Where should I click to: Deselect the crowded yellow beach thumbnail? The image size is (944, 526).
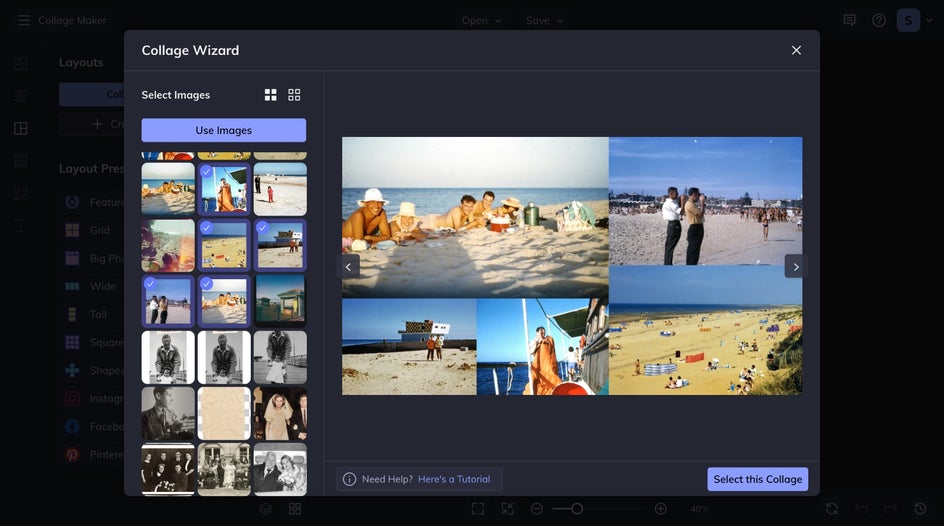[x=224, y=245]
